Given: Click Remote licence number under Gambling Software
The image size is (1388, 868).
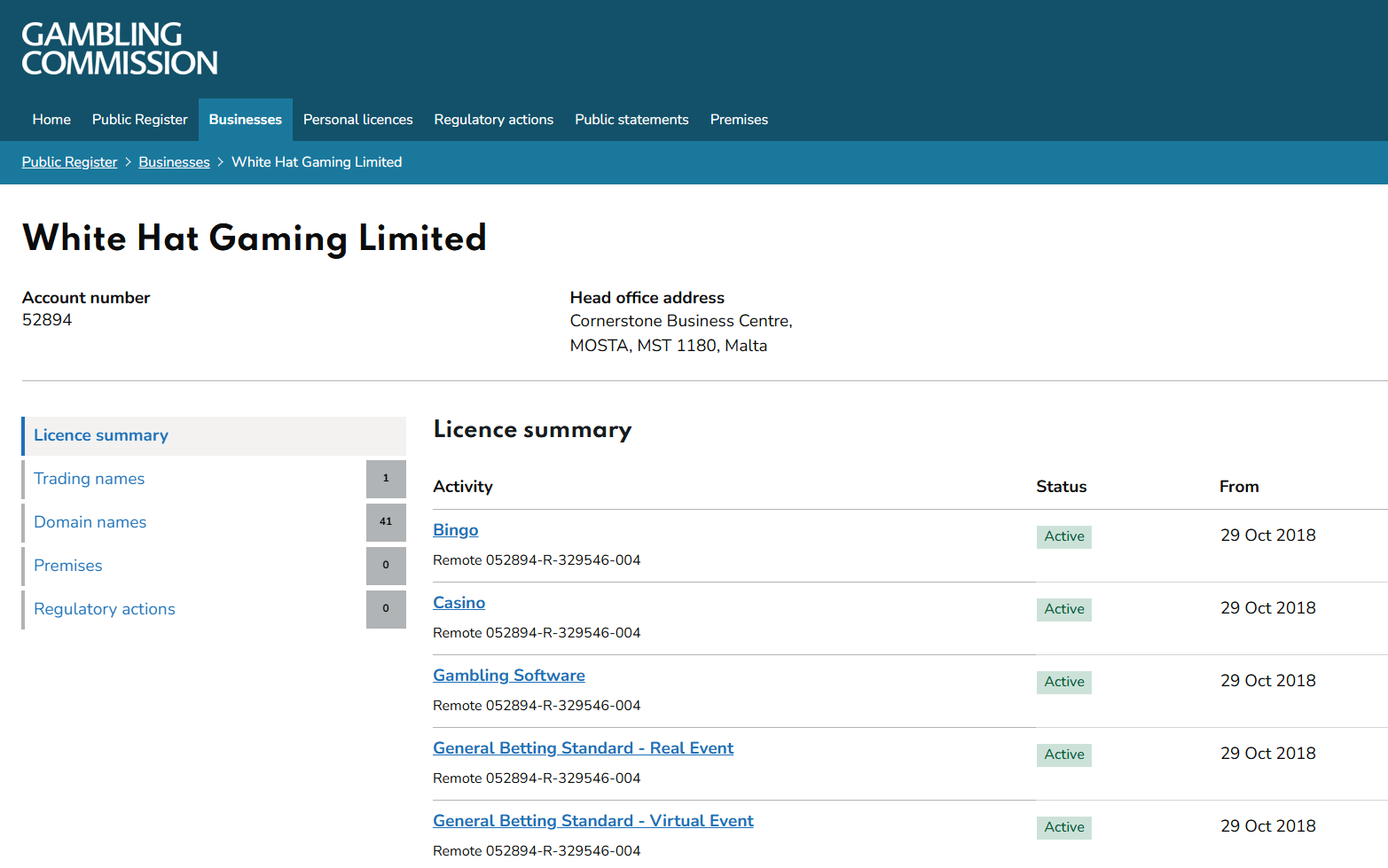Looking at the screenshot, I should click(x=537, y=706).
